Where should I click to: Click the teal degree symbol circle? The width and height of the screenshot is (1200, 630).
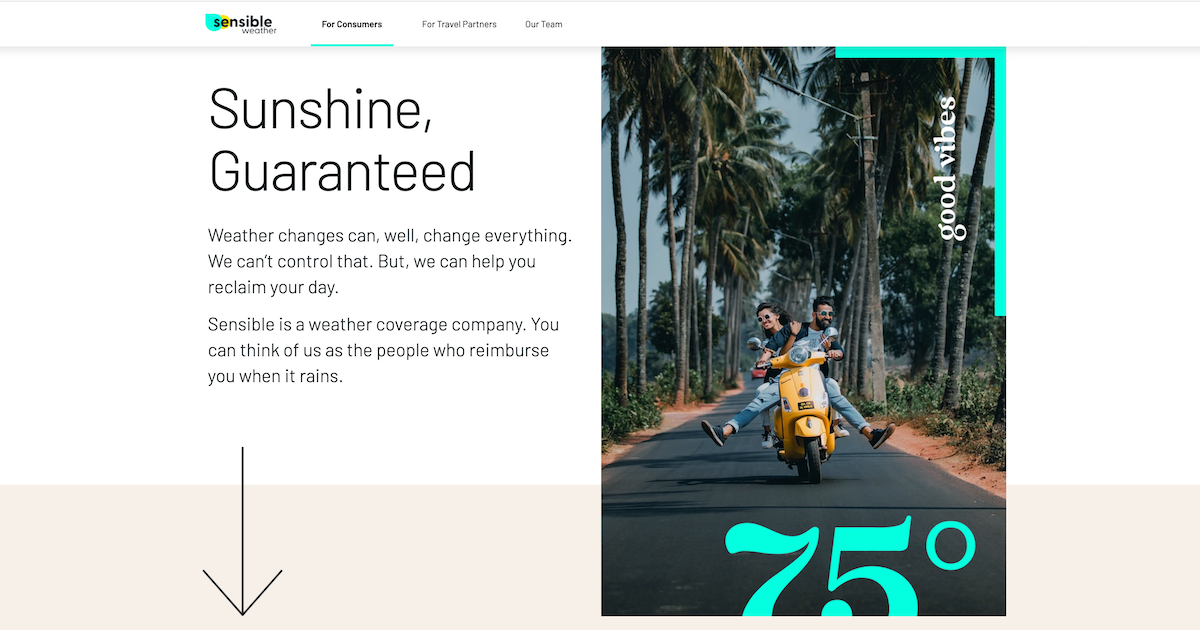click(949, 547)
